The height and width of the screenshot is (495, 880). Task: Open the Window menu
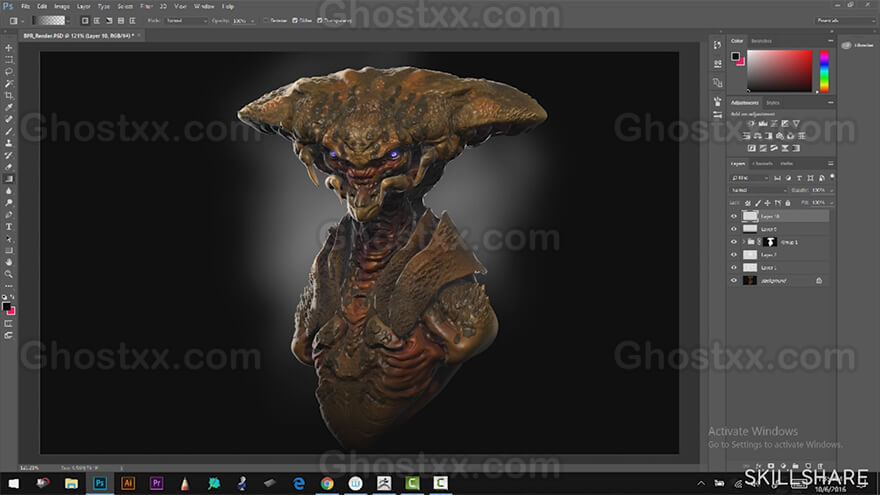point(204,7)
